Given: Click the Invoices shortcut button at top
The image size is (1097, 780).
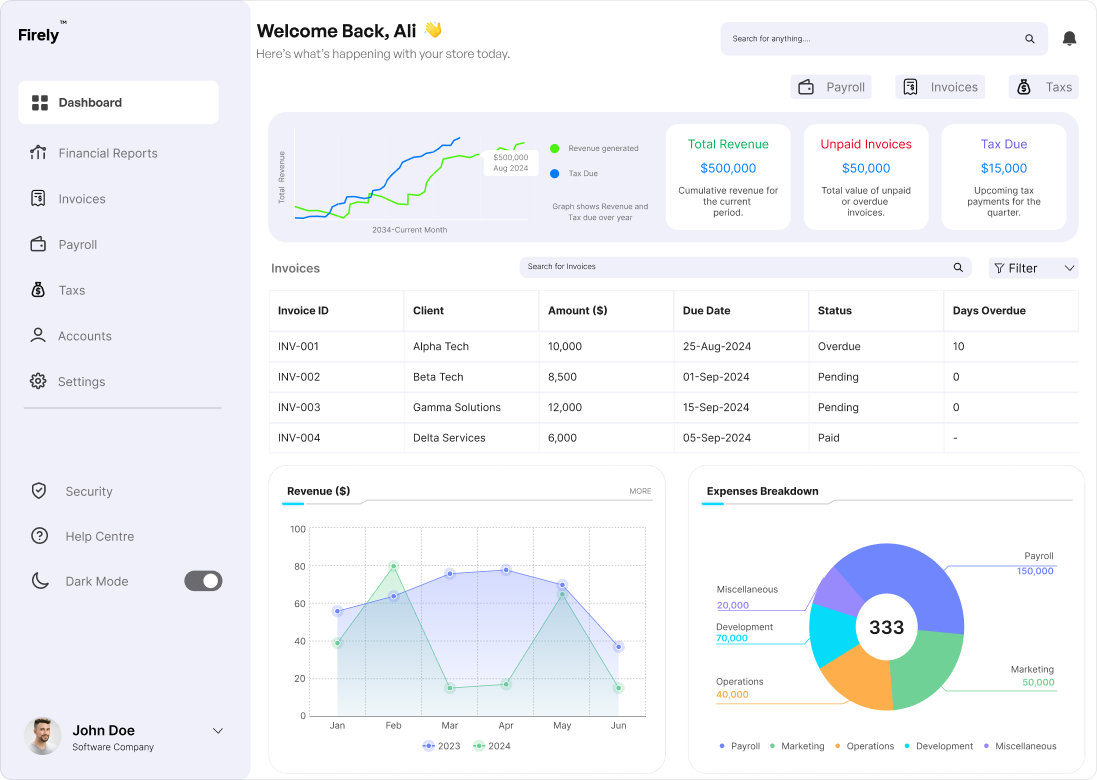Looking at the screenshot, I should click(x=940, y=87).
